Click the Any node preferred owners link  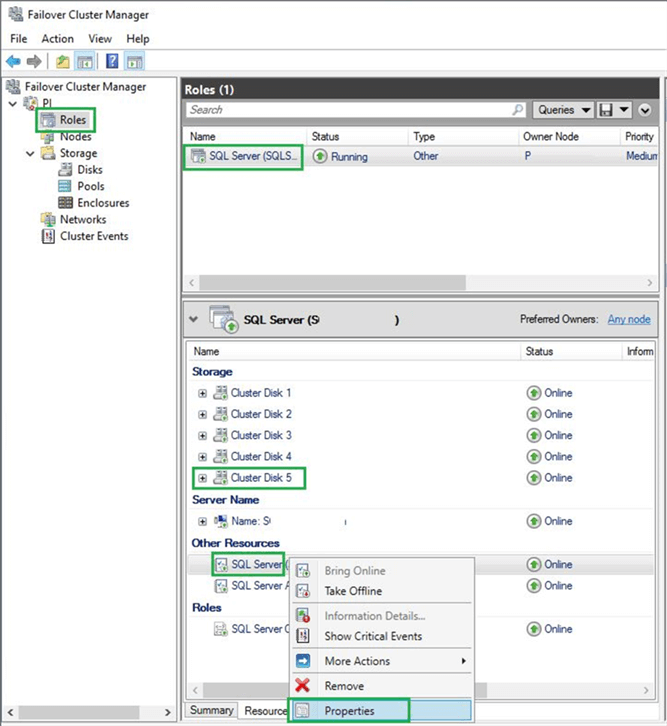(x=629, y=319)
